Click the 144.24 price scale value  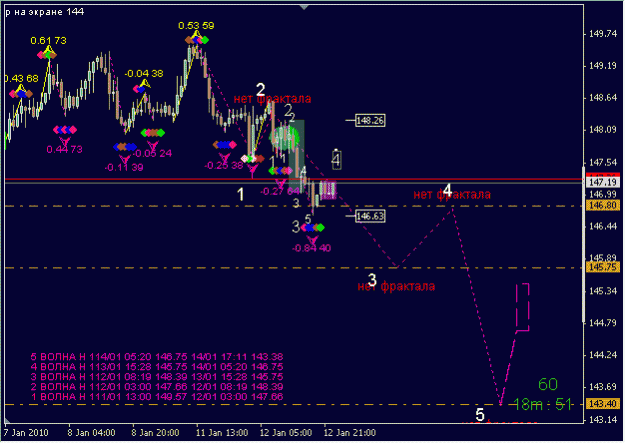click(603, 355)
